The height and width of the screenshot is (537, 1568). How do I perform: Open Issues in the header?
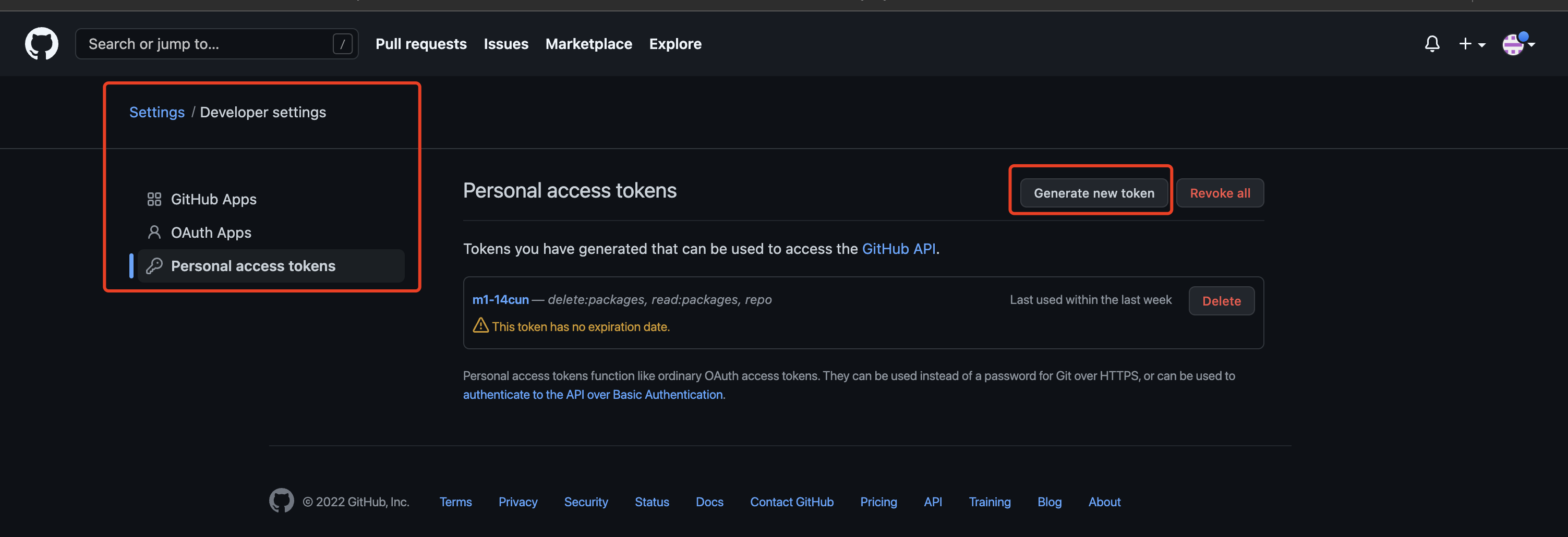tap(506, 44)
